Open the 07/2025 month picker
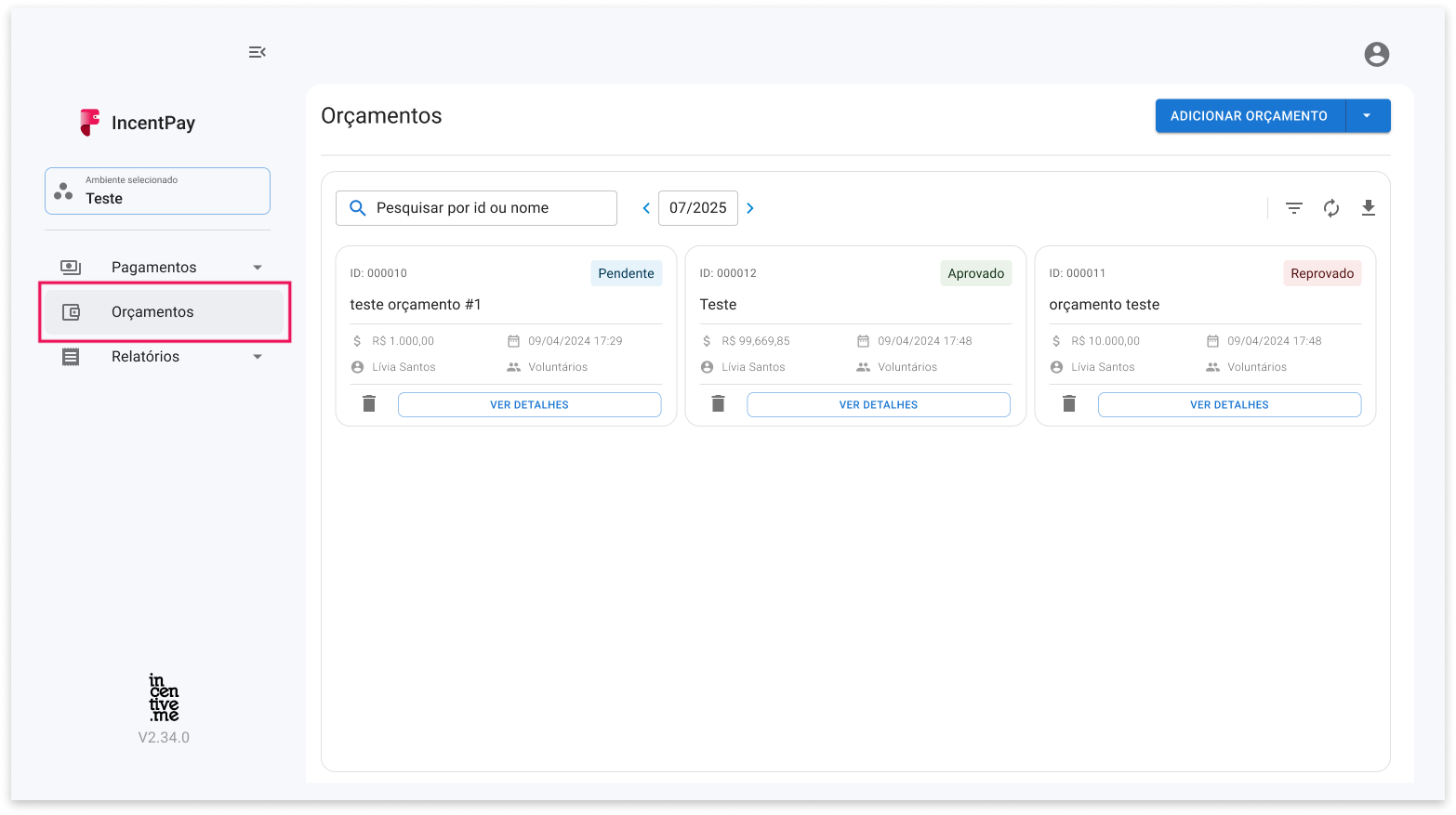Image resolution: width=1456 pixels, height=815 pixels. 698,208
